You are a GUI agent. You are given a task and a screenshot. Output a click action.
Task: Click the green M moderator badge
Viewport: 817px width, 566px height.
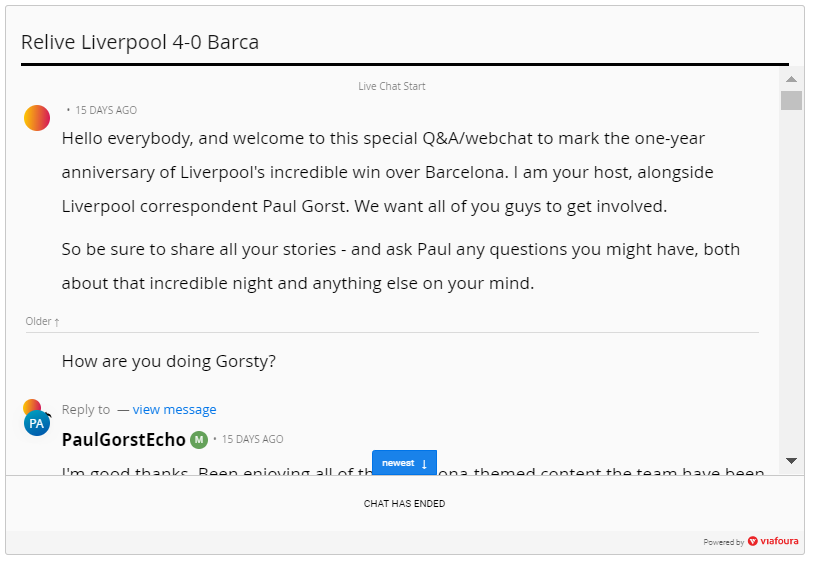click(199, 440)
